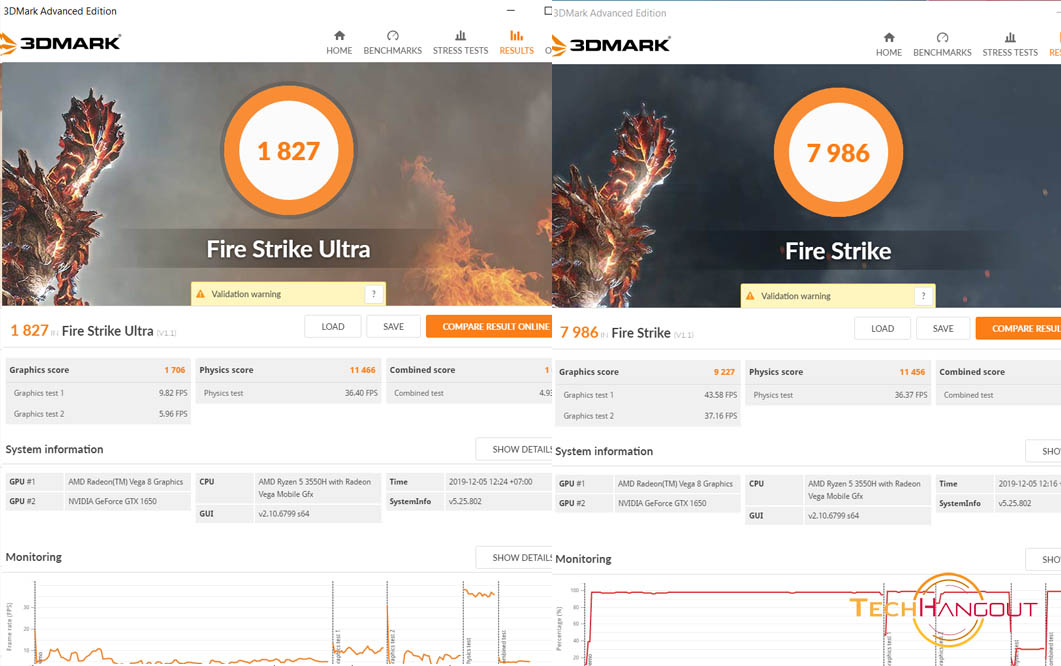The height and width of the screenshot is (666, 1061).
Task: Click NVIDIA GeForce GTX 1650 in right window
Action: [x=662, y=504]
